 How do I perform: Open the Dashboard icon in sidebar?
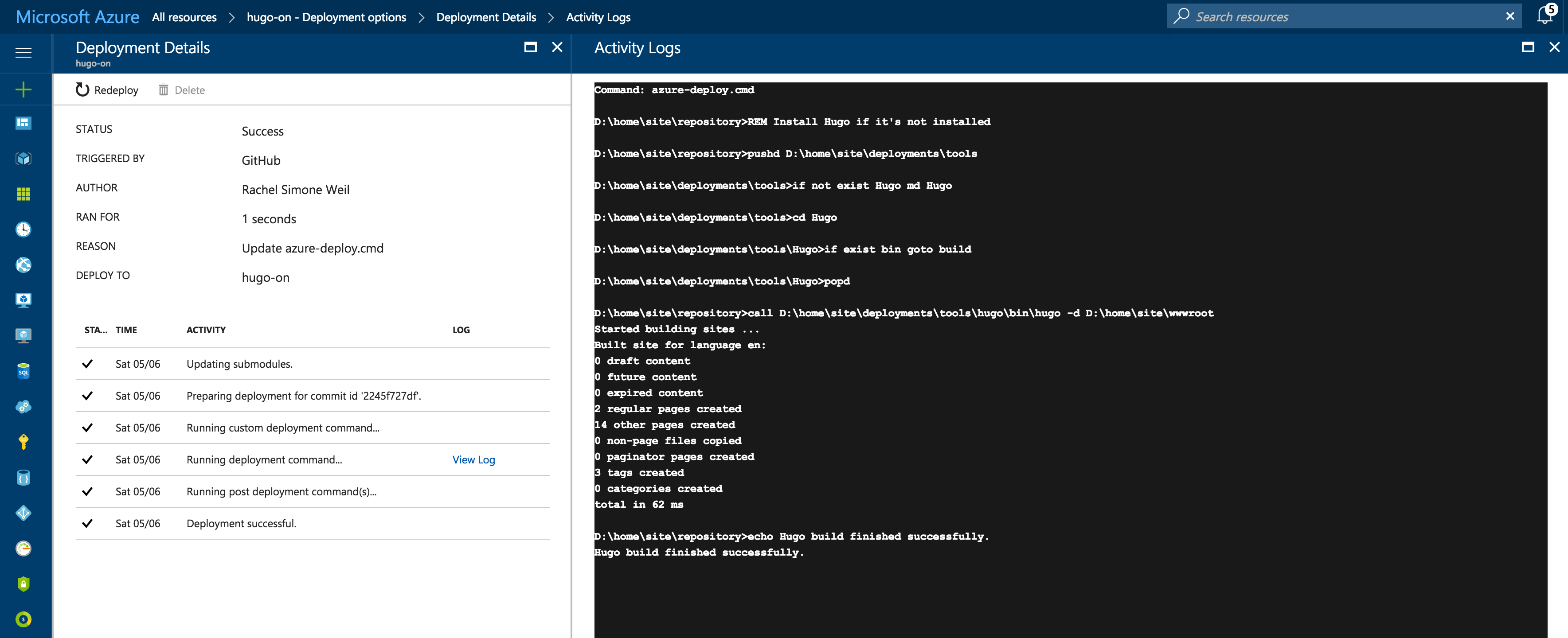pos(23,123)
